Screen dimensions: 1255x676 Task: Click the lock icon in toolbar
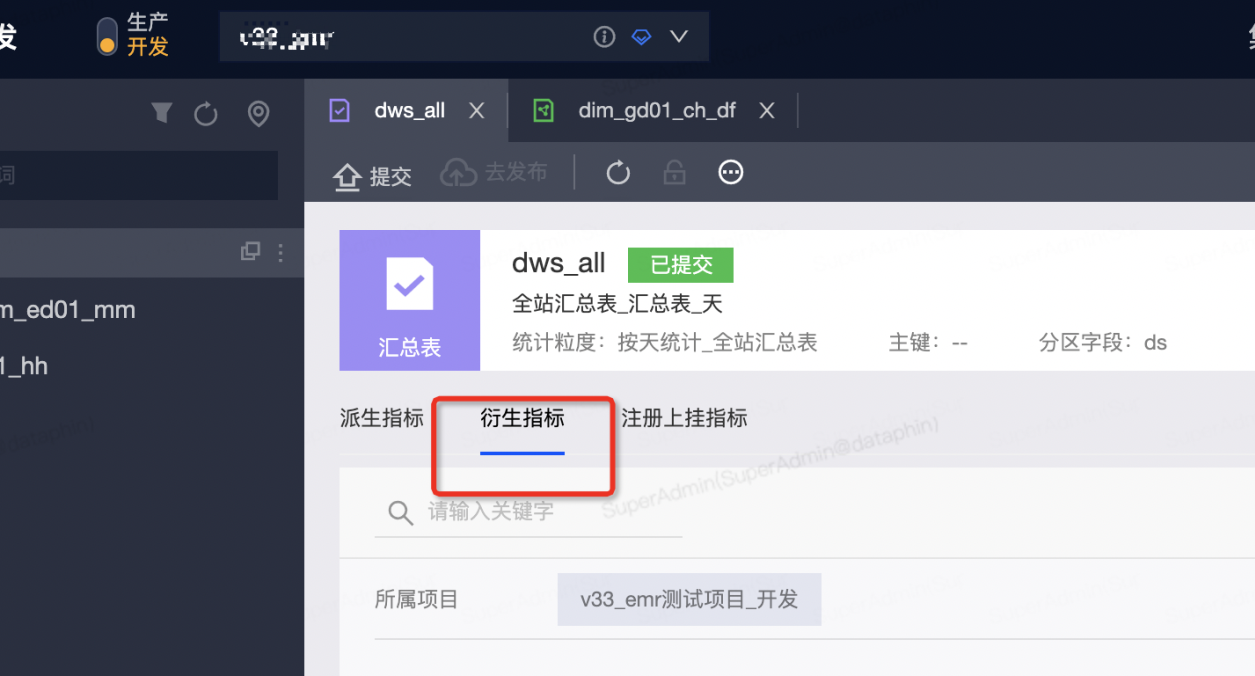(x=675, y=173)
